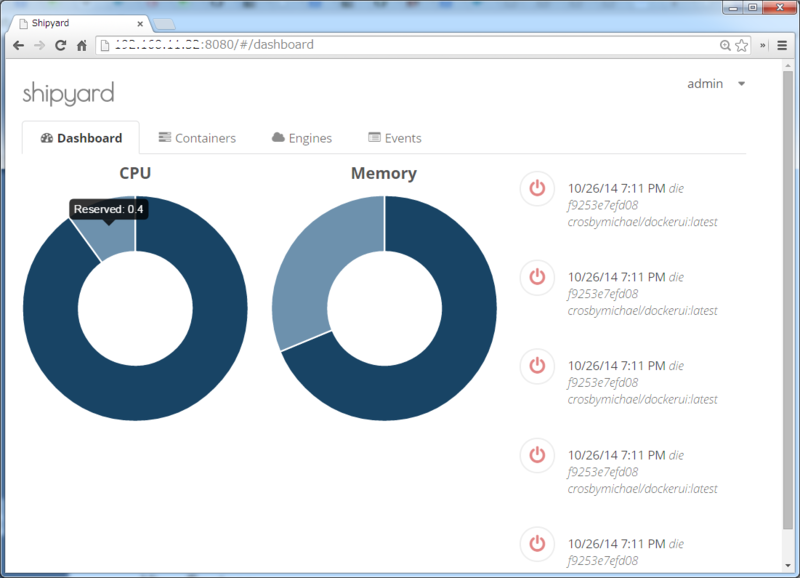Viewport: 800px width, 578px height.
Task: Click first event crosbymichael/dockerui:latest image
Action: pos(642,222)
